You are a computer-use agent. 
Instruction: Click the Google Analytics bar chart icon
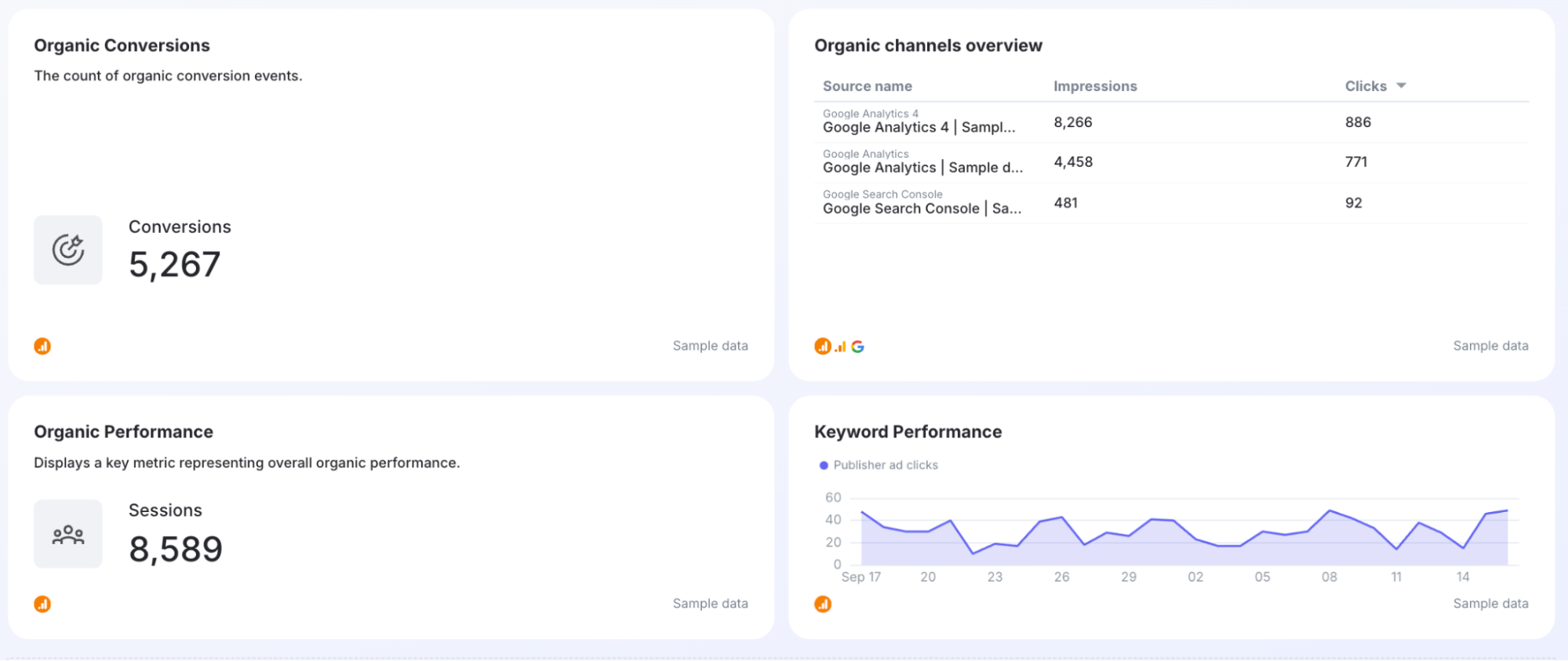tap(840, 347)
